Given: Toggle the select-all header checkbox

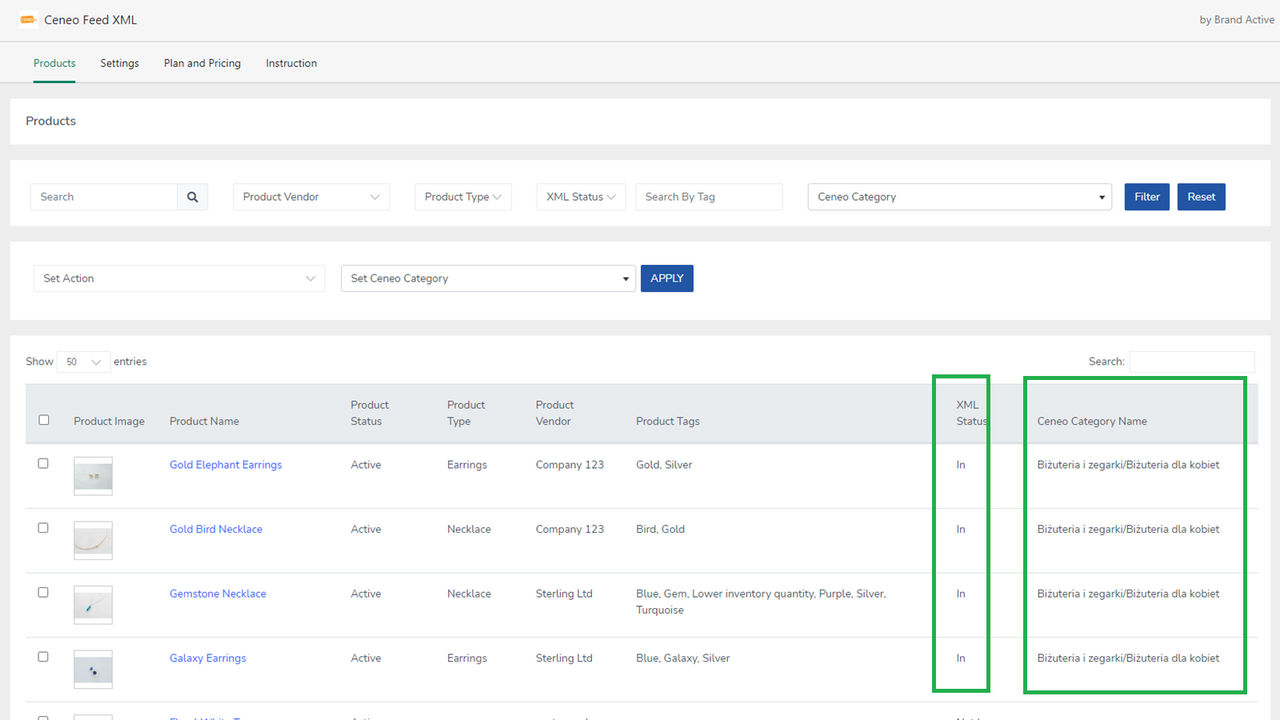Looking at the screenshot, I should pyautogui.click(x=43, y=420).
